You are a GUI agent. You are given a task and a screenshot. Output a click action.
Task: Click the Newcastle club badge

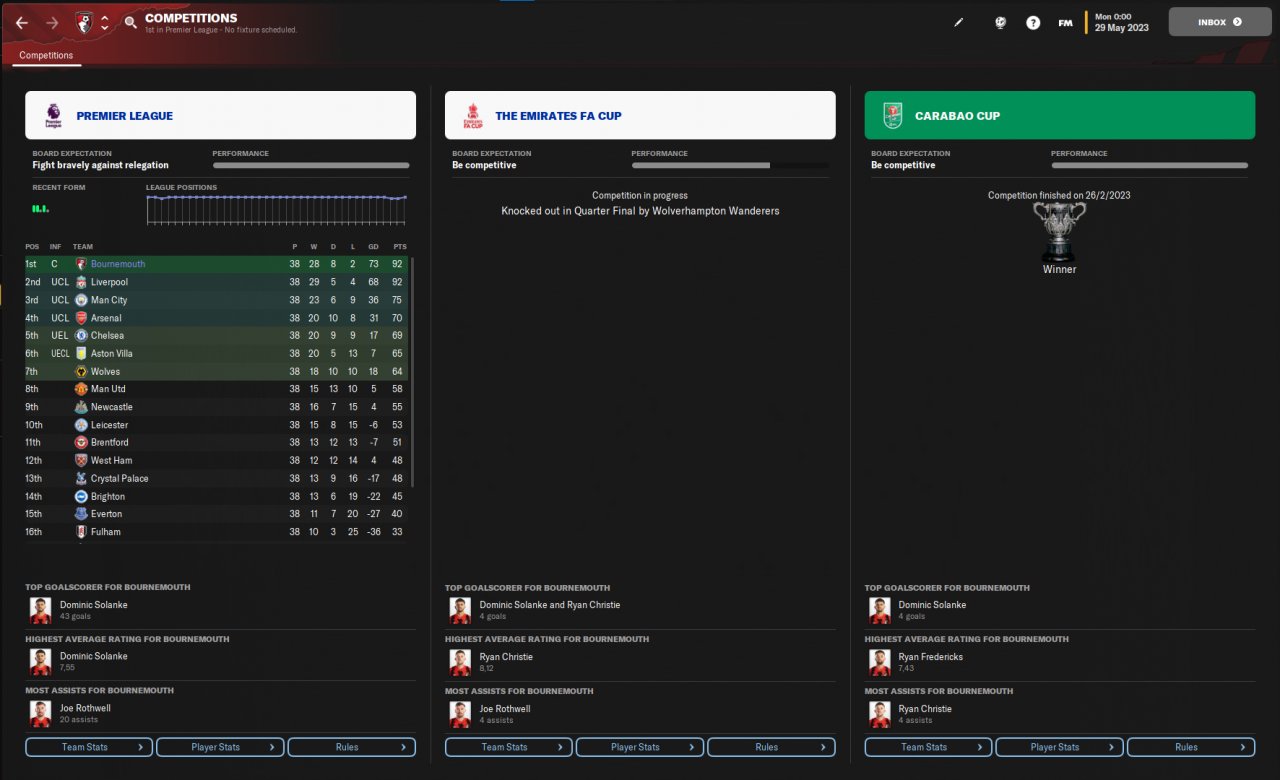pos(81,407)
